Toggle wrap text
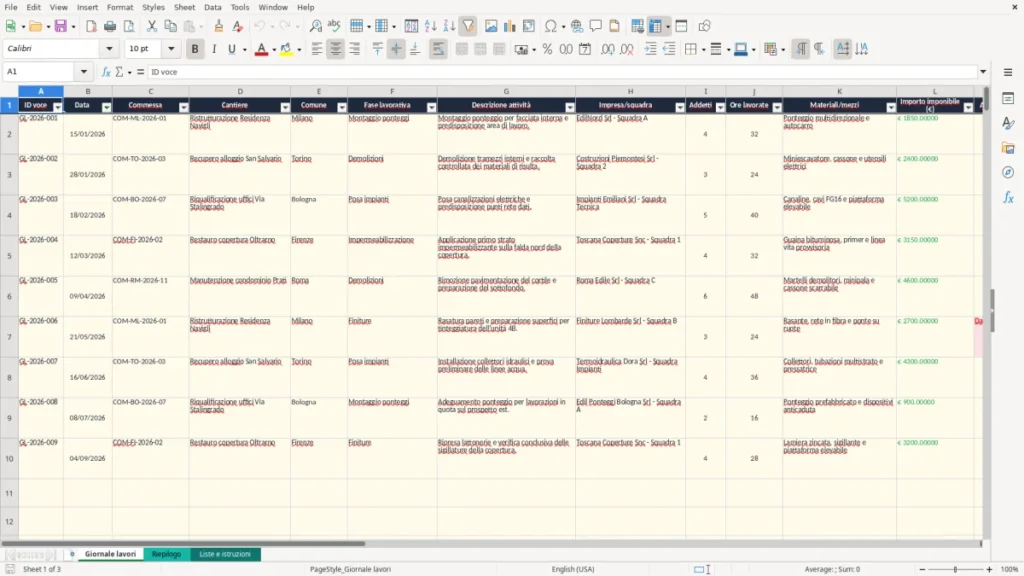Viewport: 1024px width, 576px height. [438, 49]
